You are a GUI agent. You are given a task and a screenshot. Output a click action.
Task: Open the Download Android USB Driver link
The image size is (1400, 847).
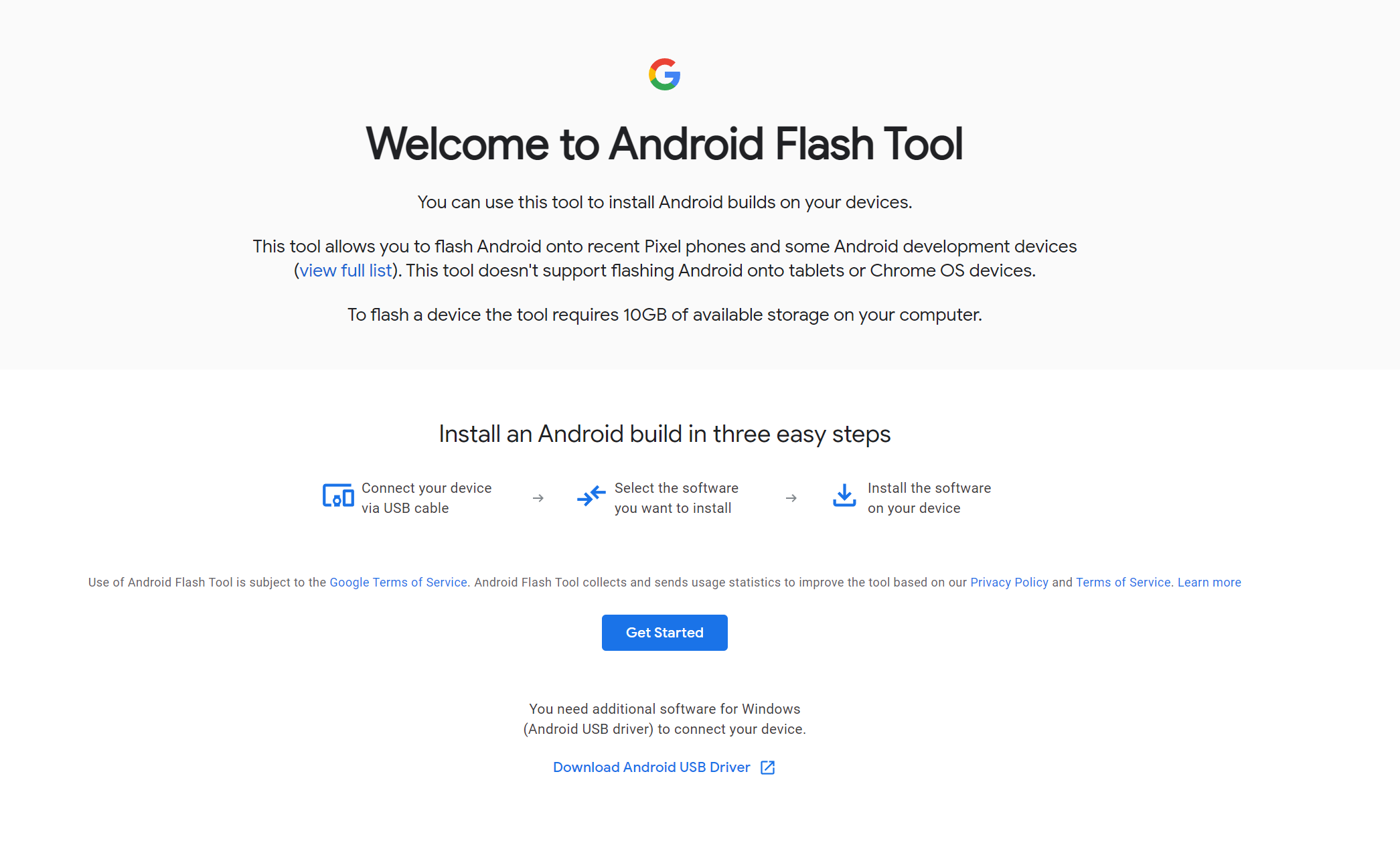coord(651,767)
